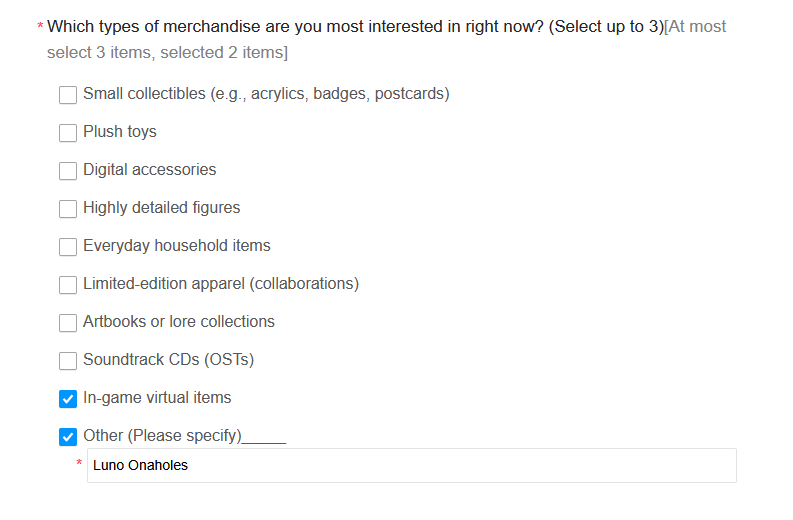
Task: Enable the Everyday household items checkbox
Action: (68, 247)
